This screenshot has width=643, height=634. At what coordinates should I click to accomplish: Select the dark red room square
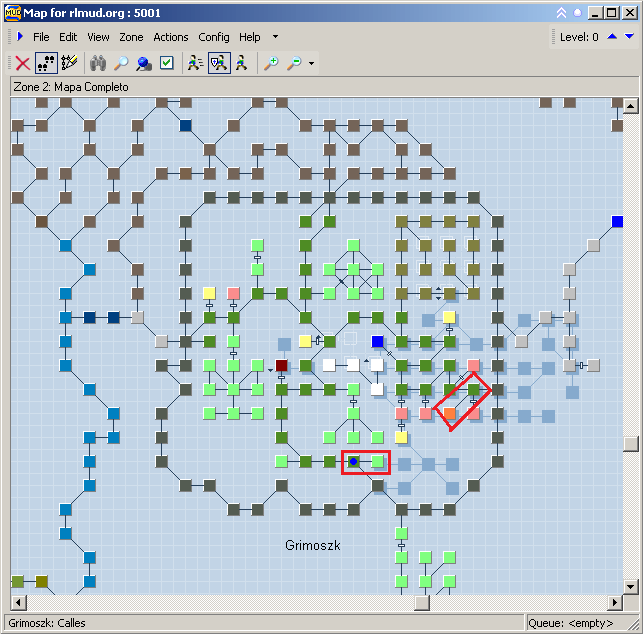tap(281, 365)
